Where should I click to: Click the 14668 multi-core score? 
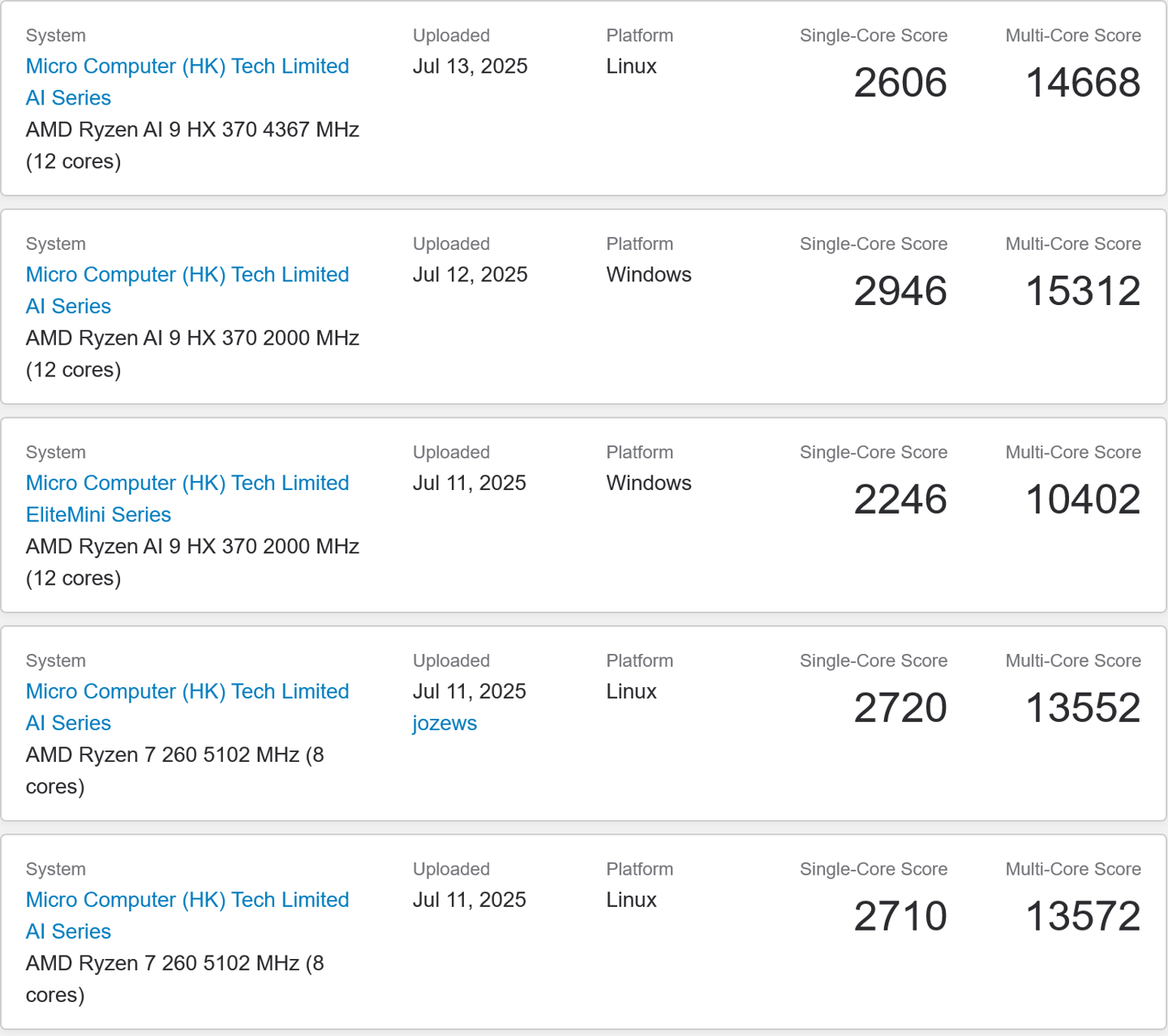click(x=1083, y=83)
